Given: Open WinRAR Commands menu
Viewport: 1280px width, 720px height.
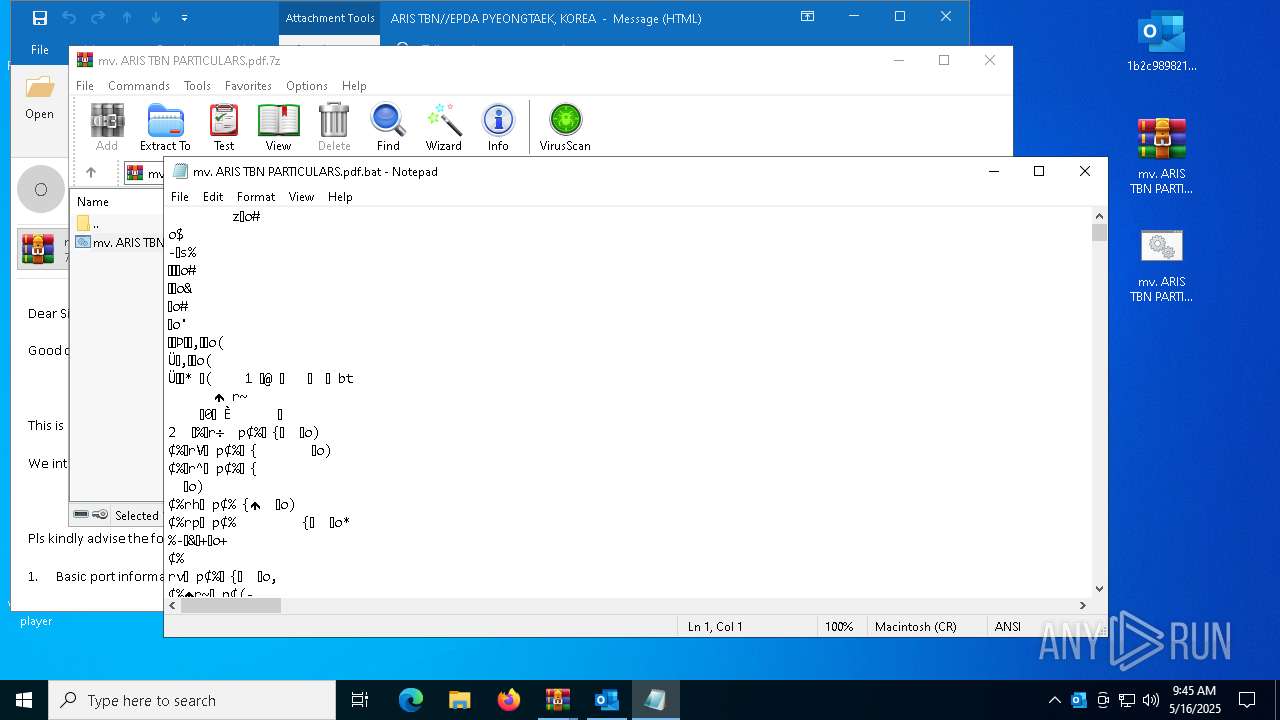Looking at the screenshot, I should pos(139,86).
